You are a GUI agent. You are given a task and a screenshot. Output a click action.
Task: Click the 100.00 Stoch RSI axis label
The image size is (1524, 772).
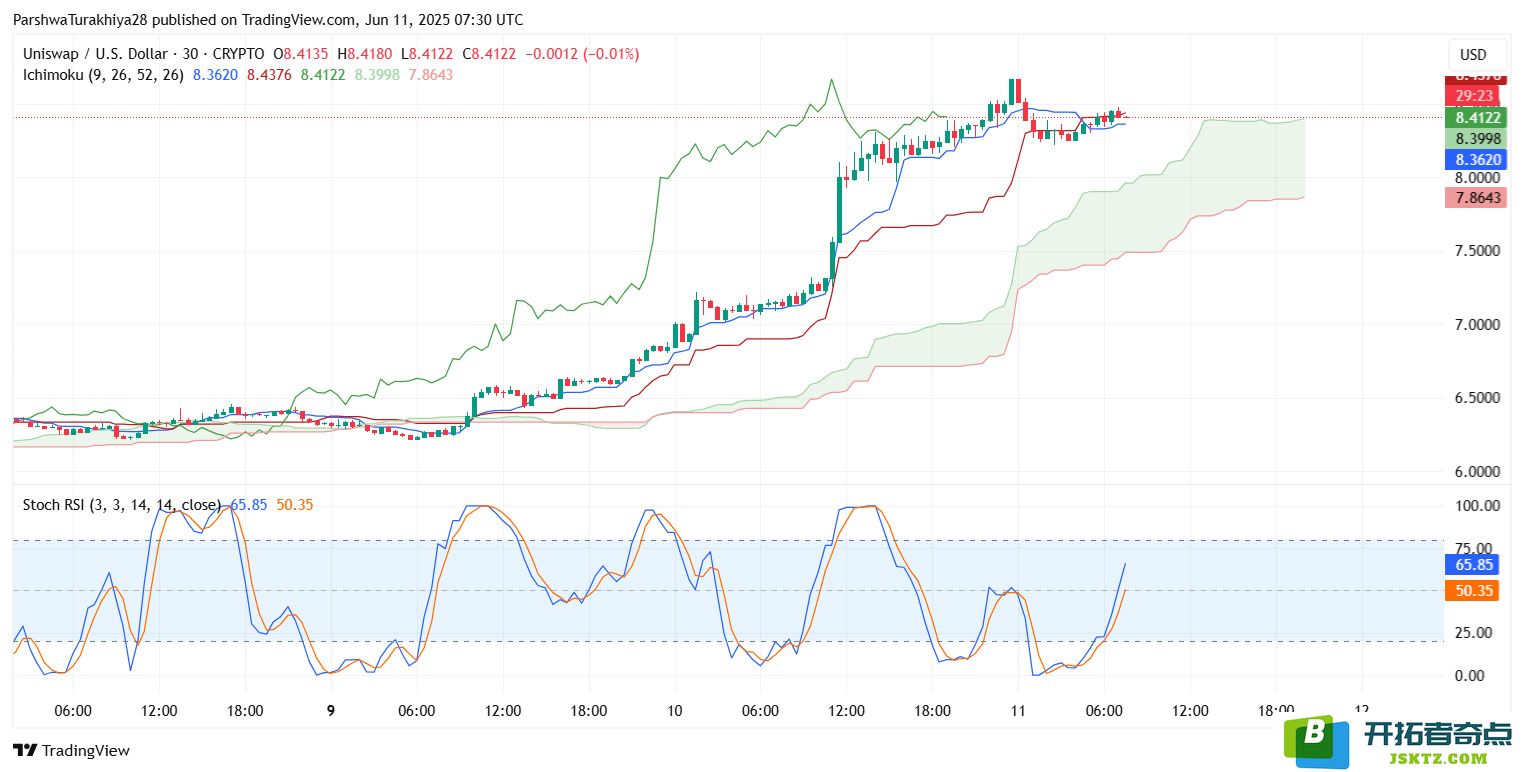(x=1477, y=505)
